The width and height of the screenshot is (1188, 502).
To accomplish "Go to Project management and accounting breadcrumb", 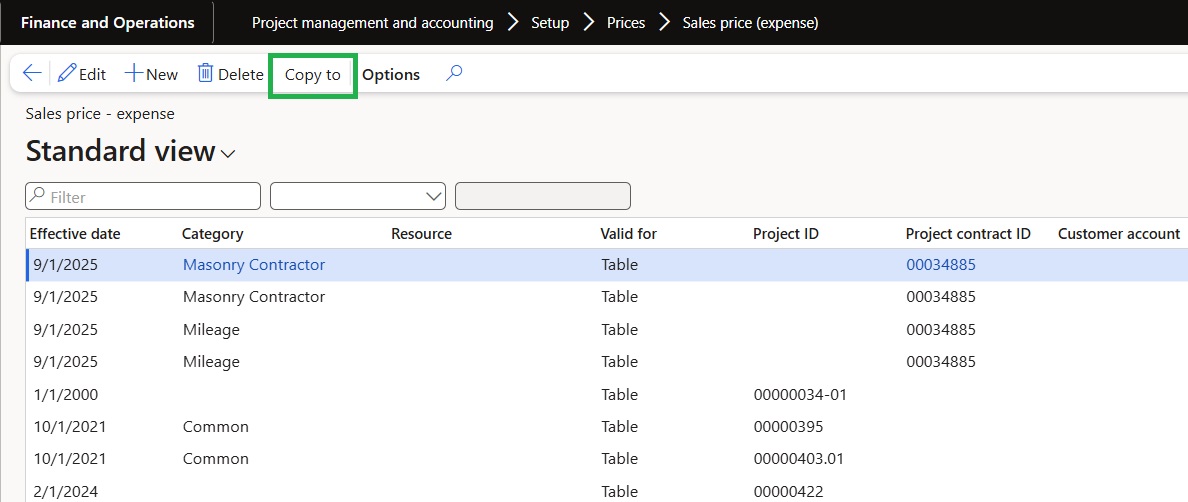I will pyautogui.click(x=372, y=22).
